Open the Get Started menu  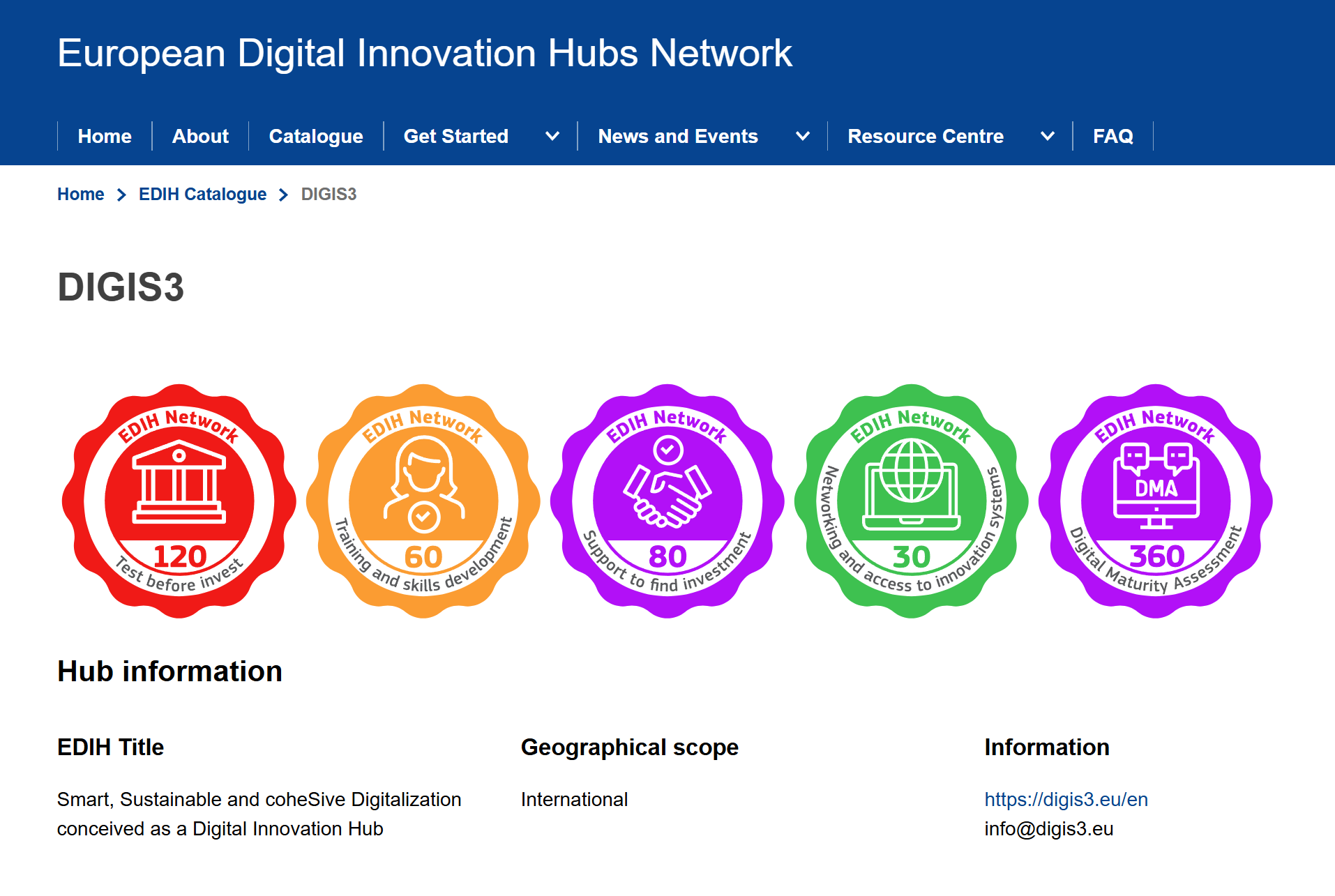tap(456, 136)
